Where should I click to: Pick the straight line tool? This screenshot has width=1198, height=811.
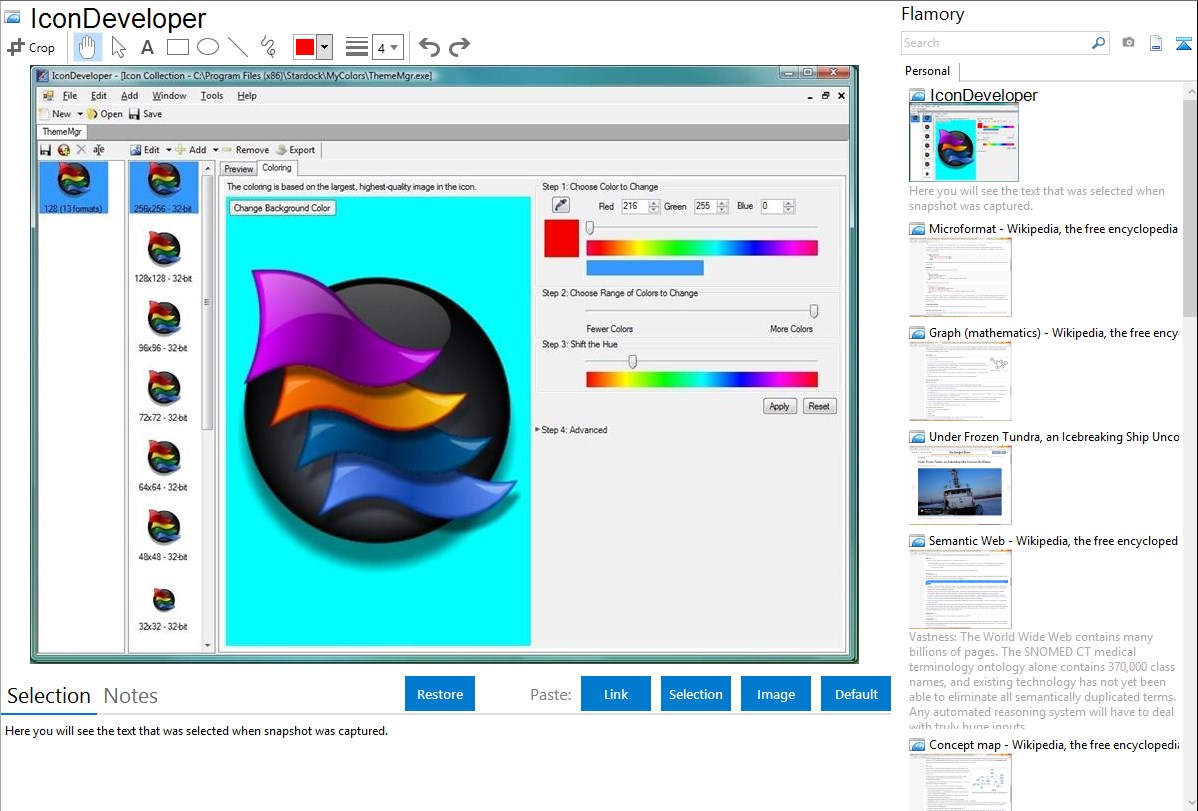pos(237,47)
